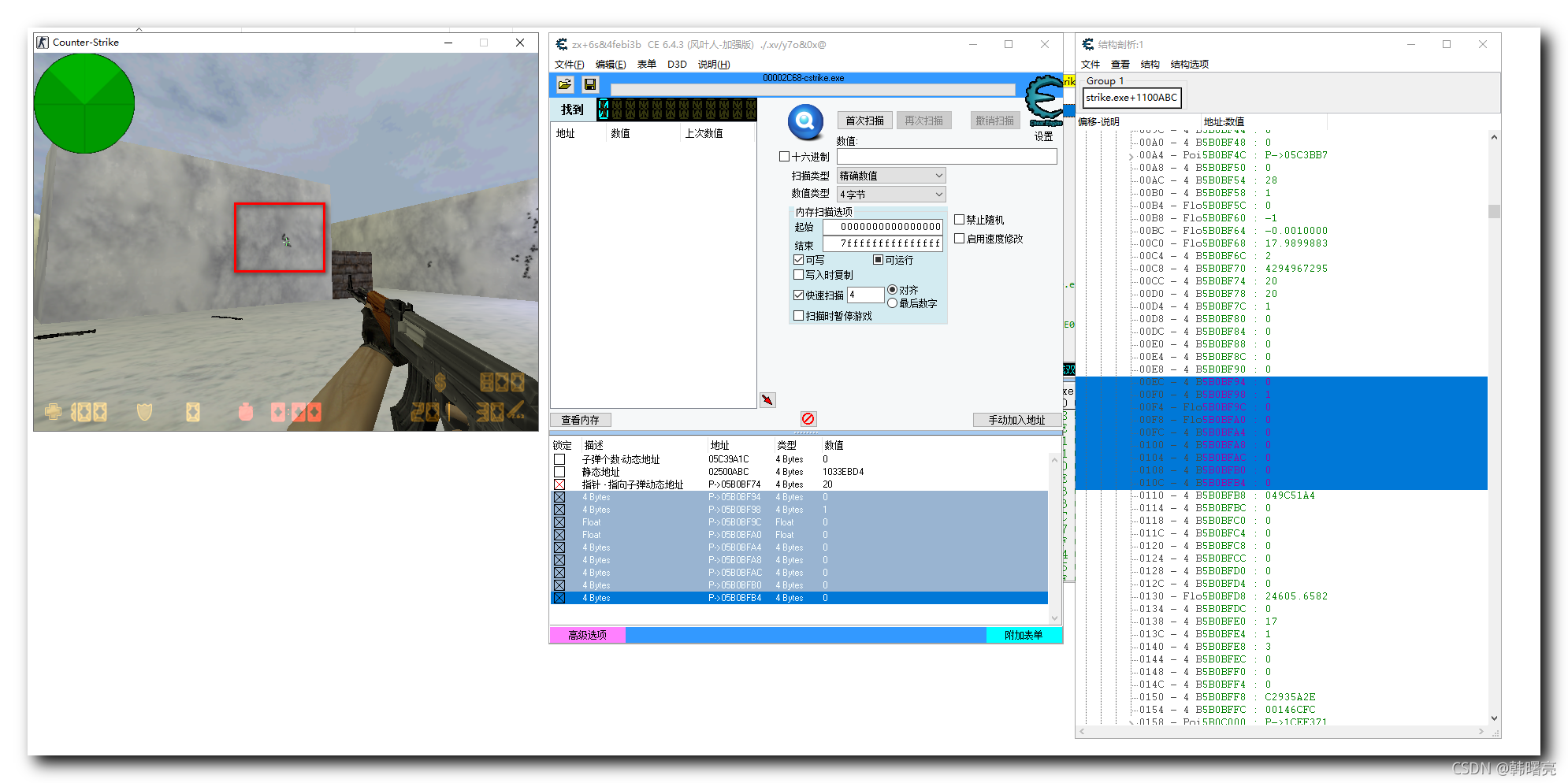This screenshot has height=783, width=1568.
Task: Open the 编辑(E) menu
Action: (611, 65)
